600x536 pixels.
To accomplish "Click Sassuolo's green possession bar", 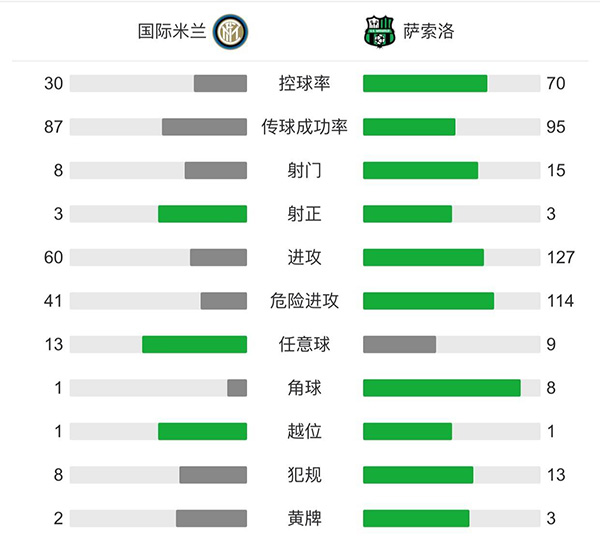I will click(425, 84).
